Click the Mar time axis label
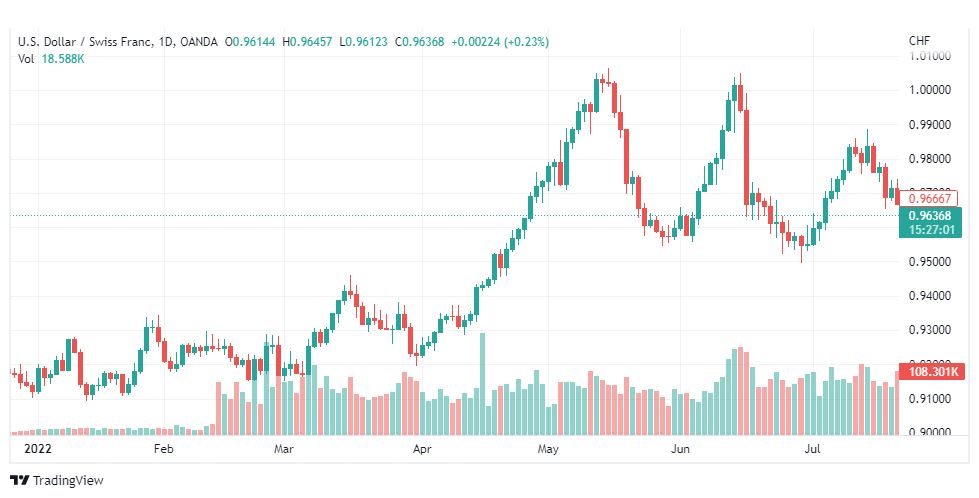The width and height of the screenshot is (979, 498). pyautogui.click(x=283, y=449)
